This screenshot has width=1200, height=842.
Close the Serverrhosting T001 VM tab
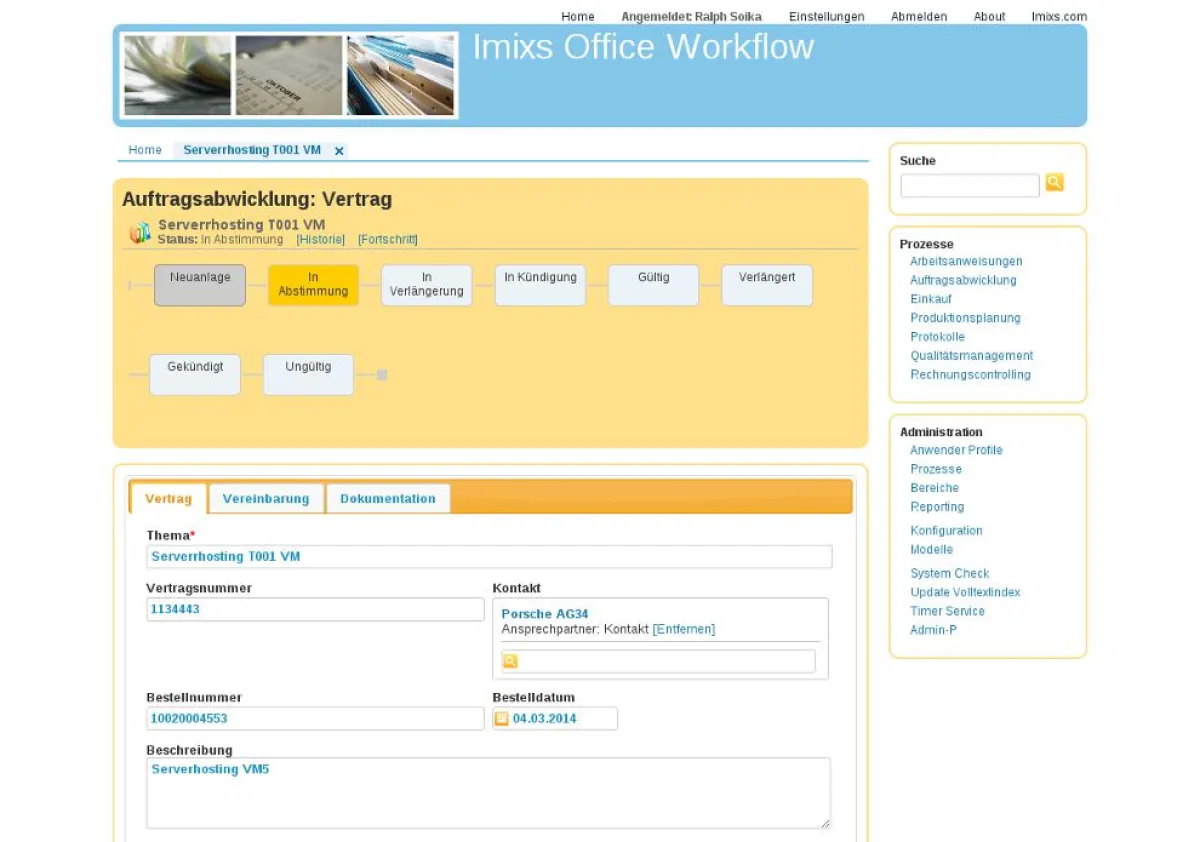(x=339, y=150)
